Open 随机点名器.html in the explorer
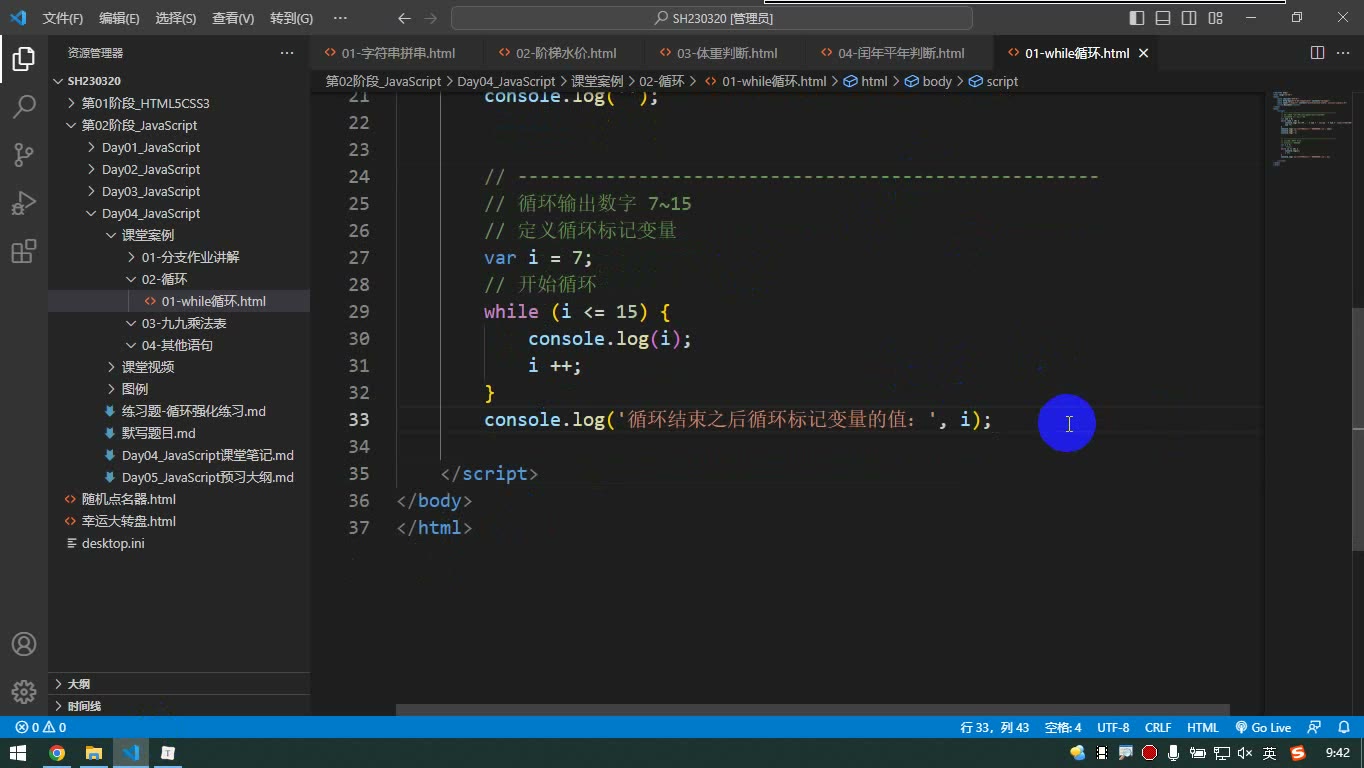1364x768 pixels. pos(179,499)
